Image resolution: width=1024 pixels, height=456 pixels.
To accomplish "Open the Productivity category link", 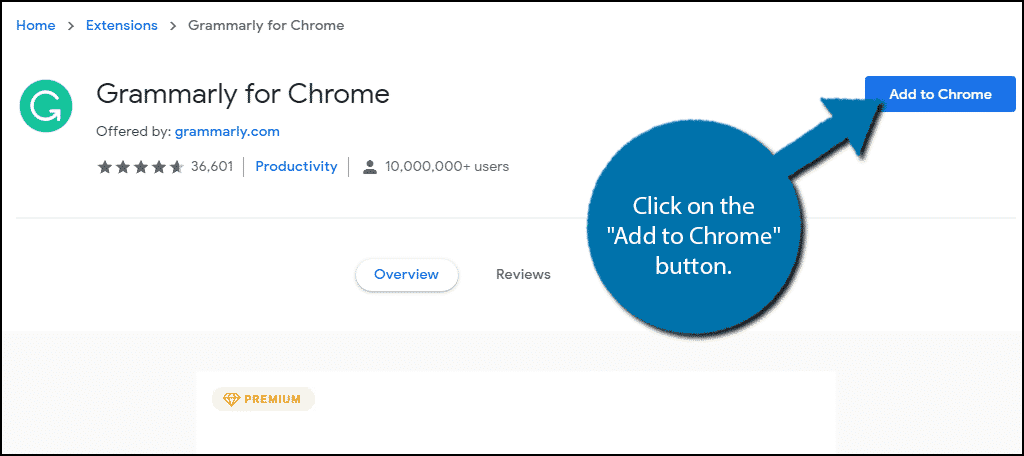I will click(296, 167).
